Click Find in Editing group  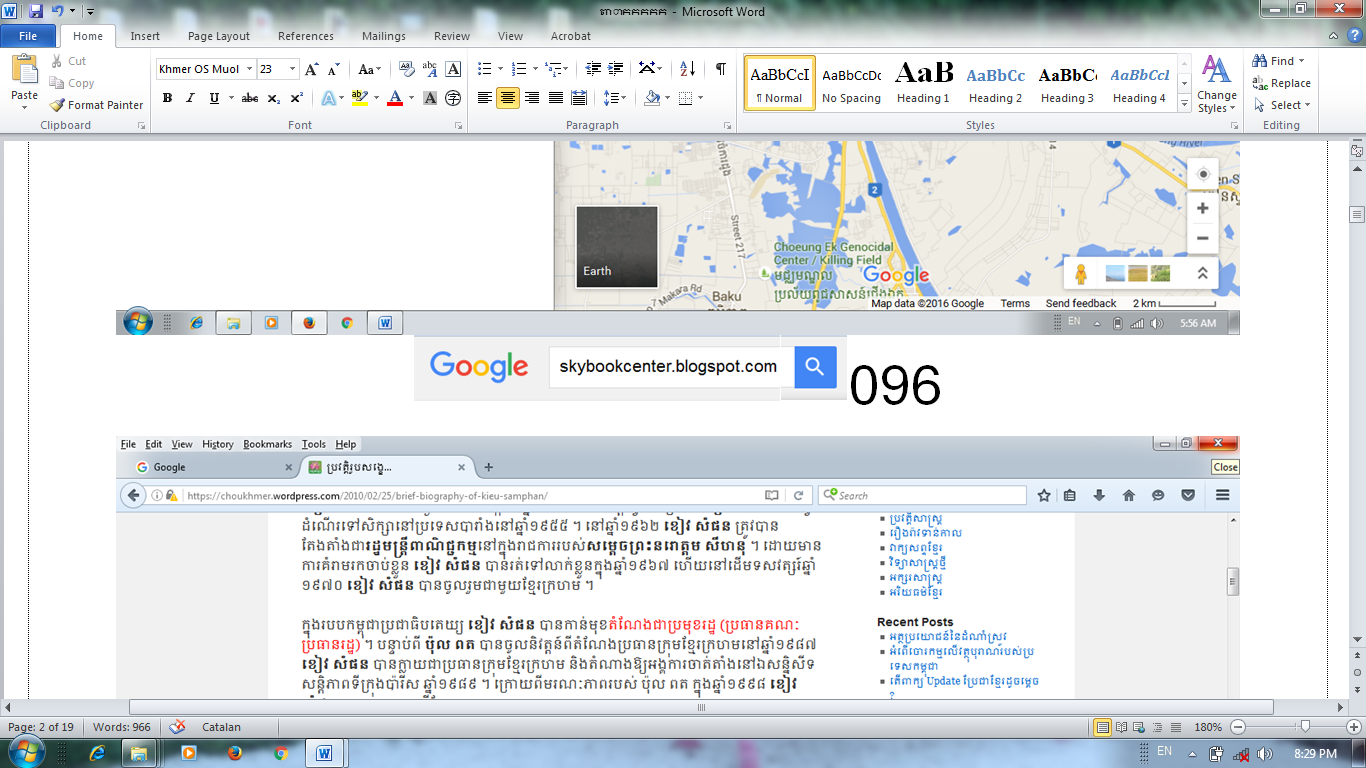click(1280, 61)
